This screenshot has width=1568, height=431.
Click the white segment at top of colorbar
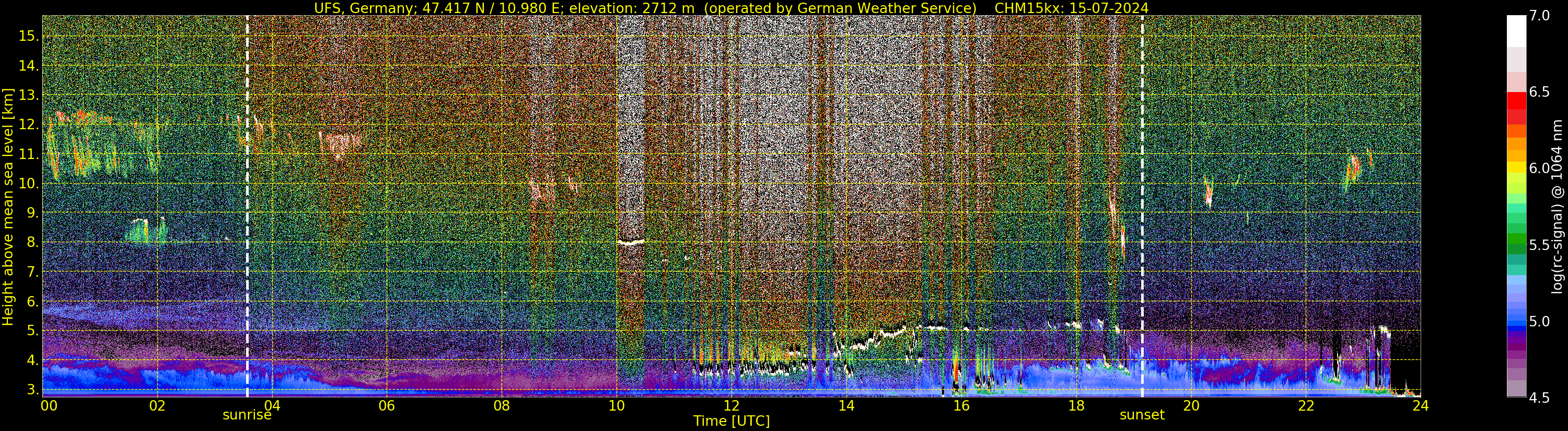tap(1516, 31)
